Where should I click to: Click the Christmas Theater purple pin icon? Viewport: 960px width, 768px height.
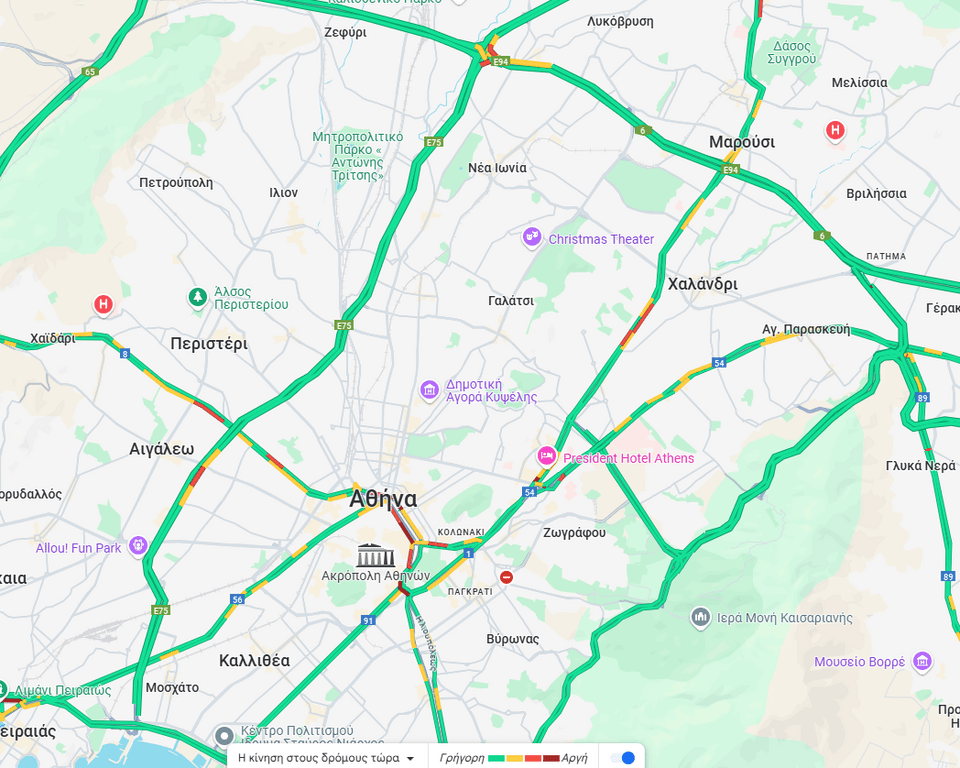pos(531,238)
